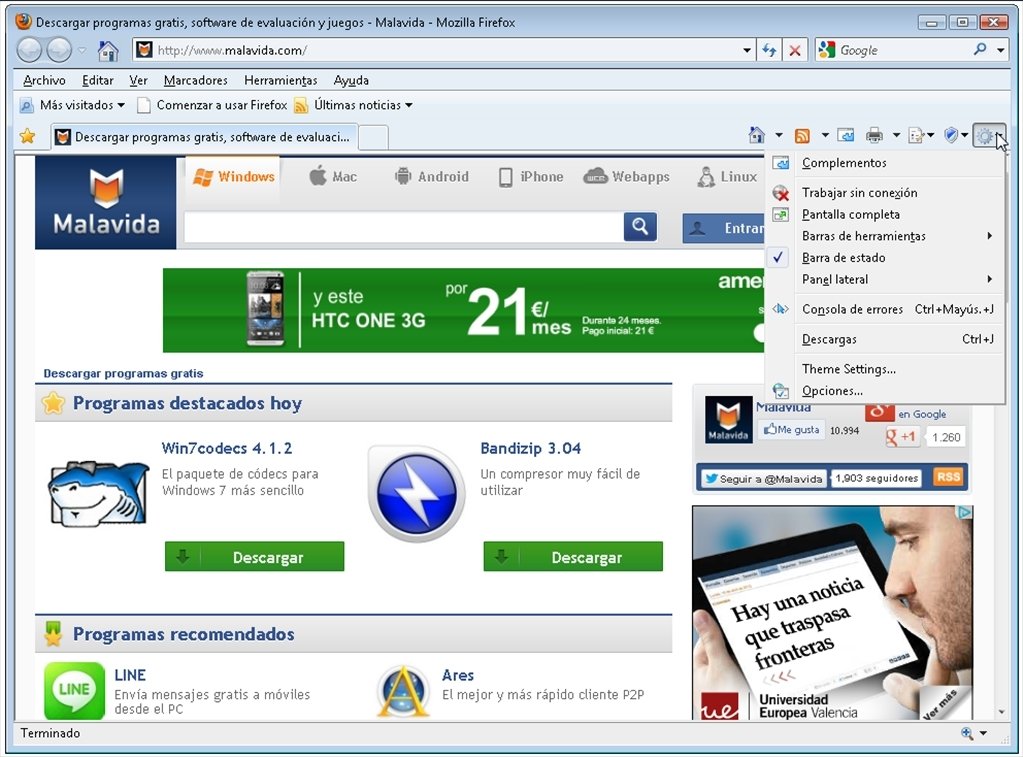
Task: Open the Ver menu
Action: pyautogui.click(x=138, y=80)
